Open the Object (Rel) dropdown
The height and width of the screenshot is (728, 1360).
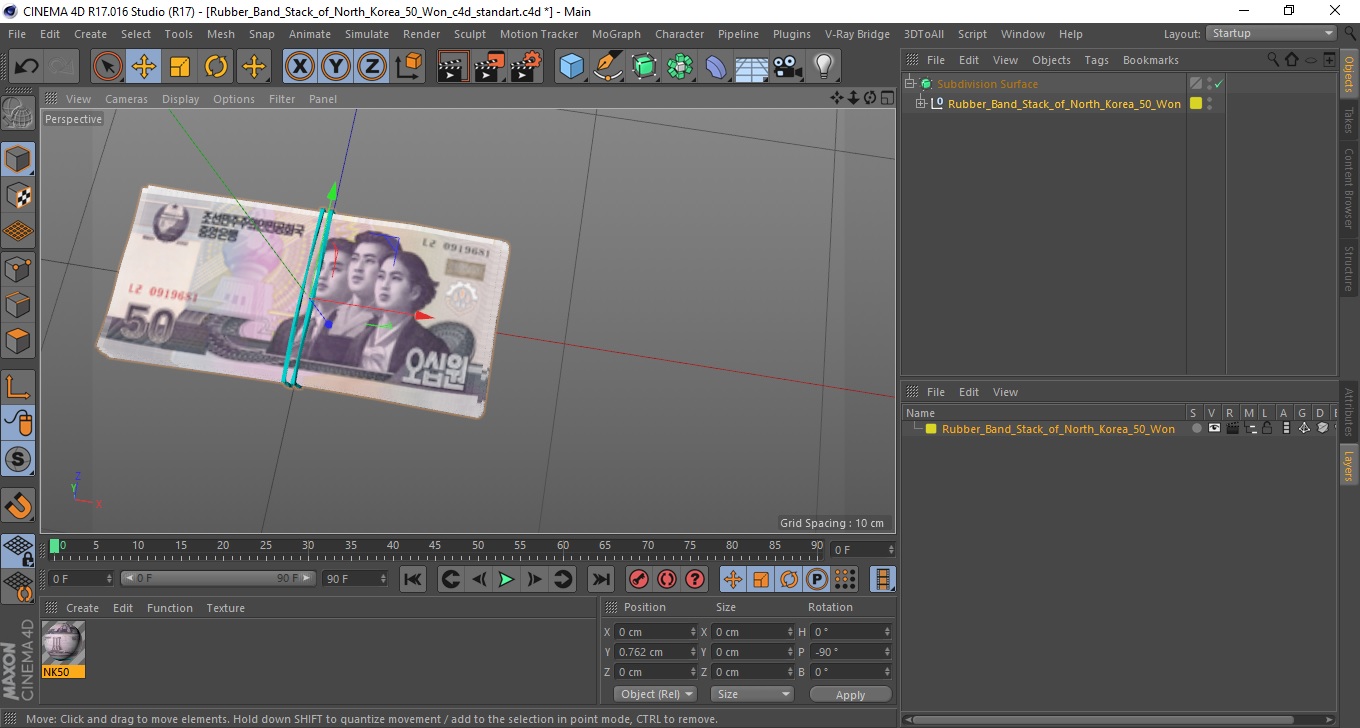656,694
